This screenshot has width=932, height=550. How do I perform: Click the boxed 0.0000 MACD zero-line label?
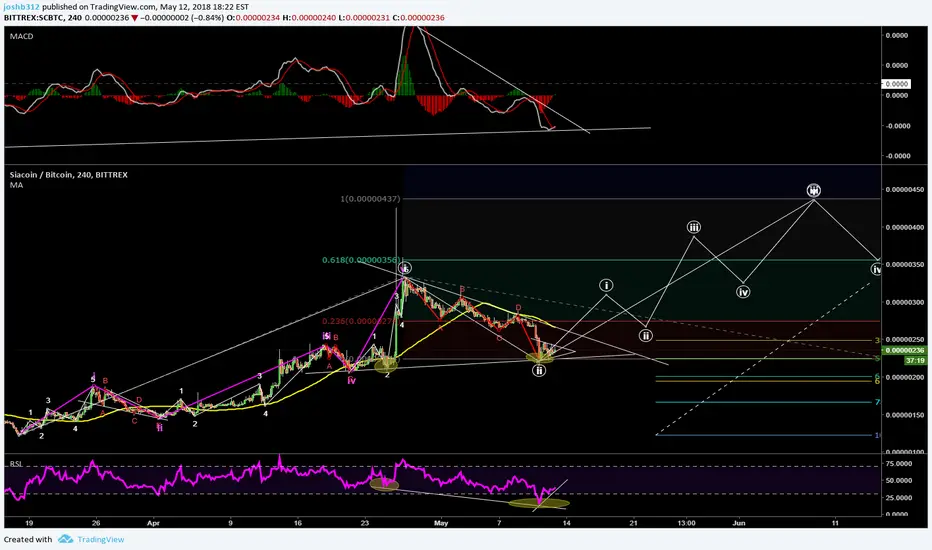(x=896, y=84)
